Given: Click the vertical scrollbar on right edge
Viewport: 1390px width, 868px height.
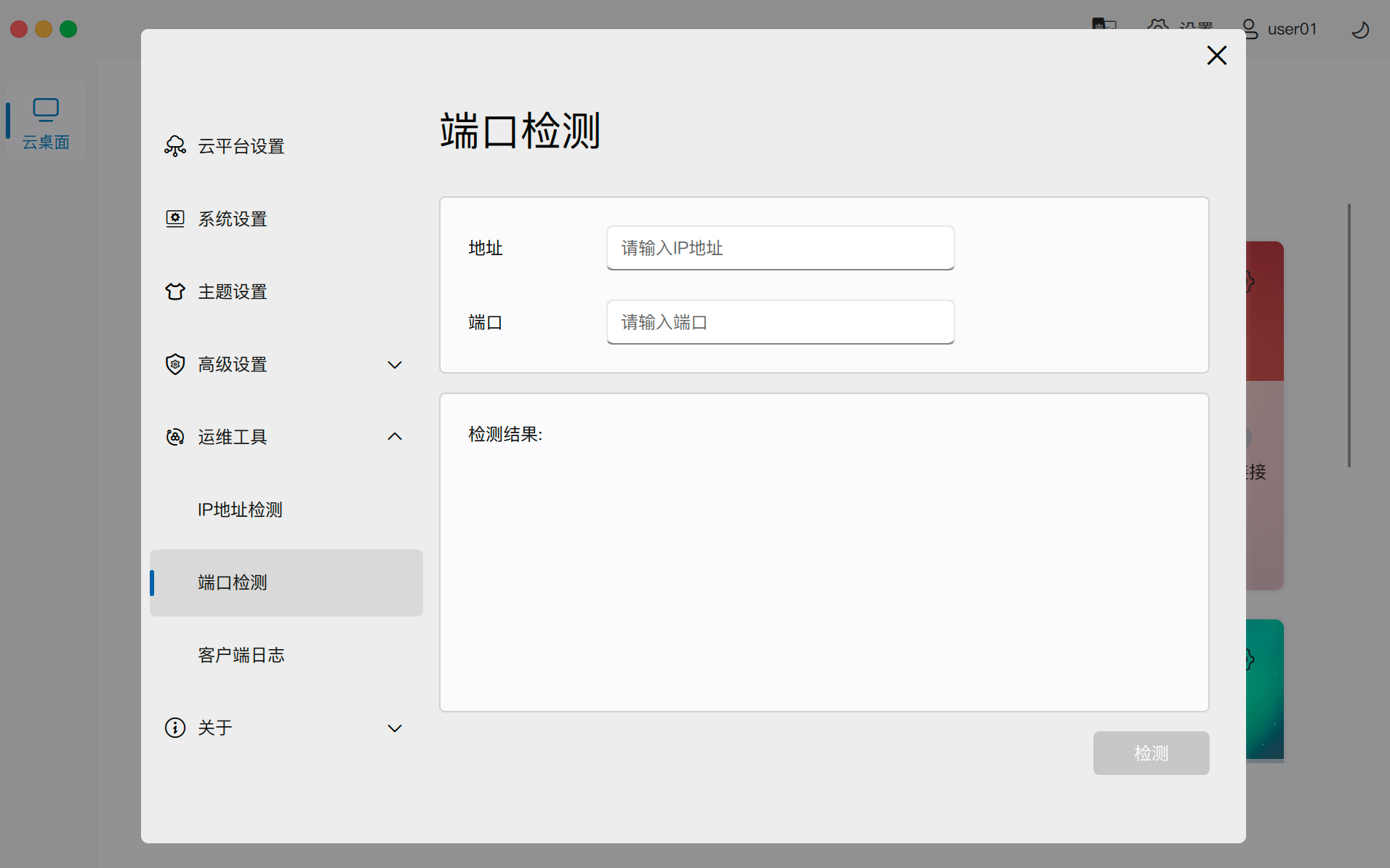Looking at the screenshot, I should coord(1349,335).
